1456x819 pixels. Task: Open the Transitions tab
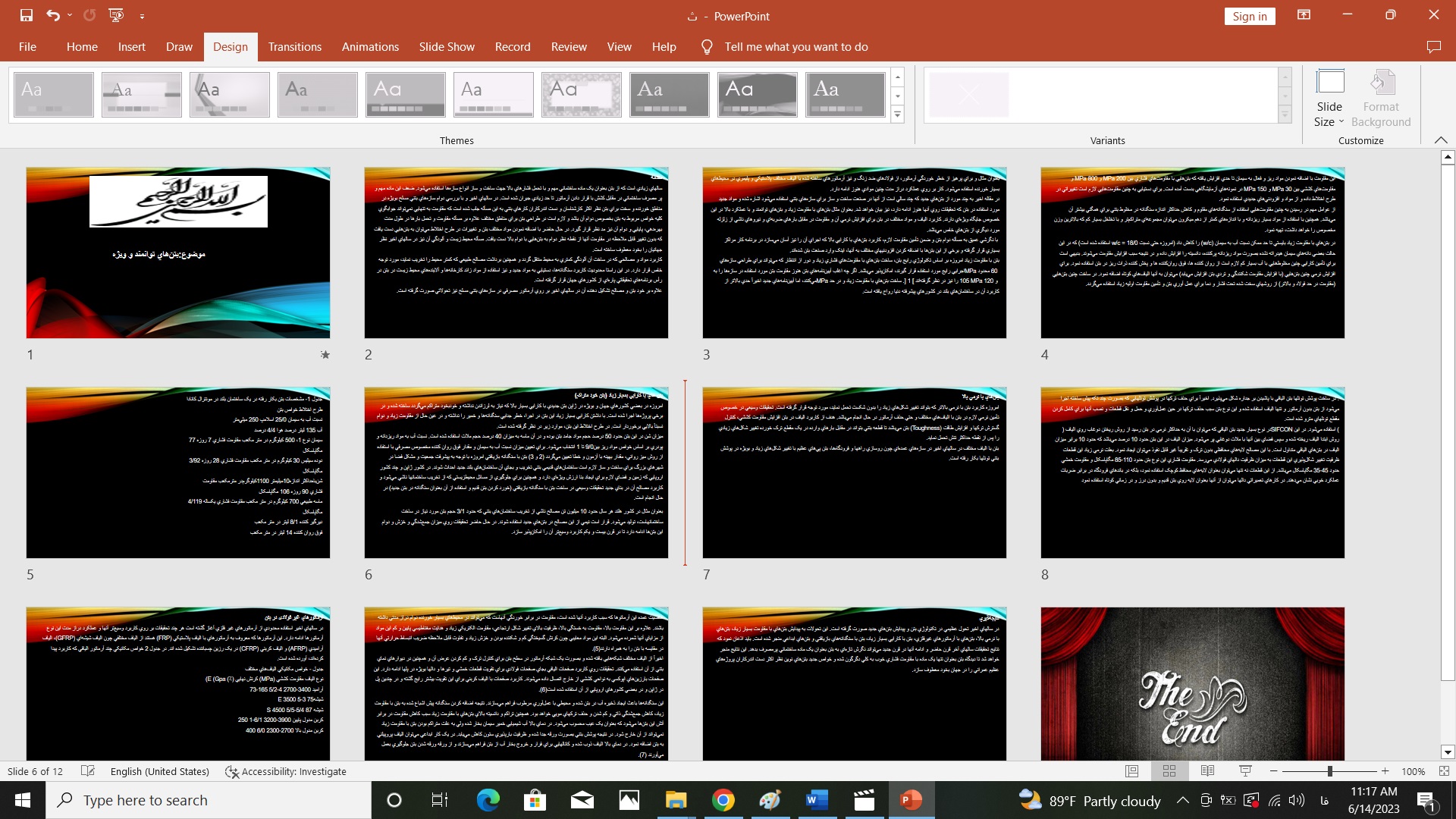[x=294, y=47]
